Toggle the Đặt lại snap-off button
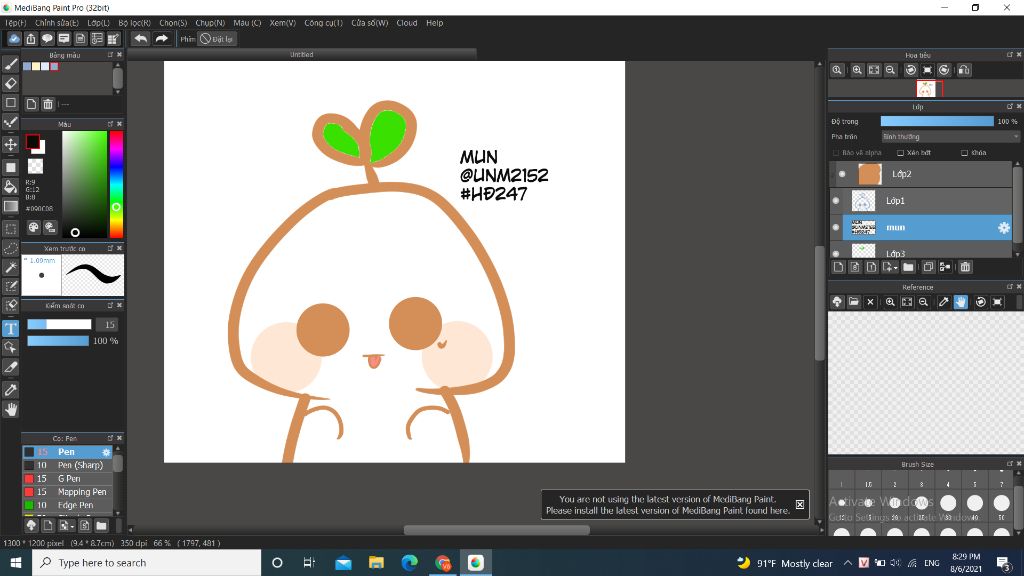This screenshot has width=1024, height=576. coord(217,39)
